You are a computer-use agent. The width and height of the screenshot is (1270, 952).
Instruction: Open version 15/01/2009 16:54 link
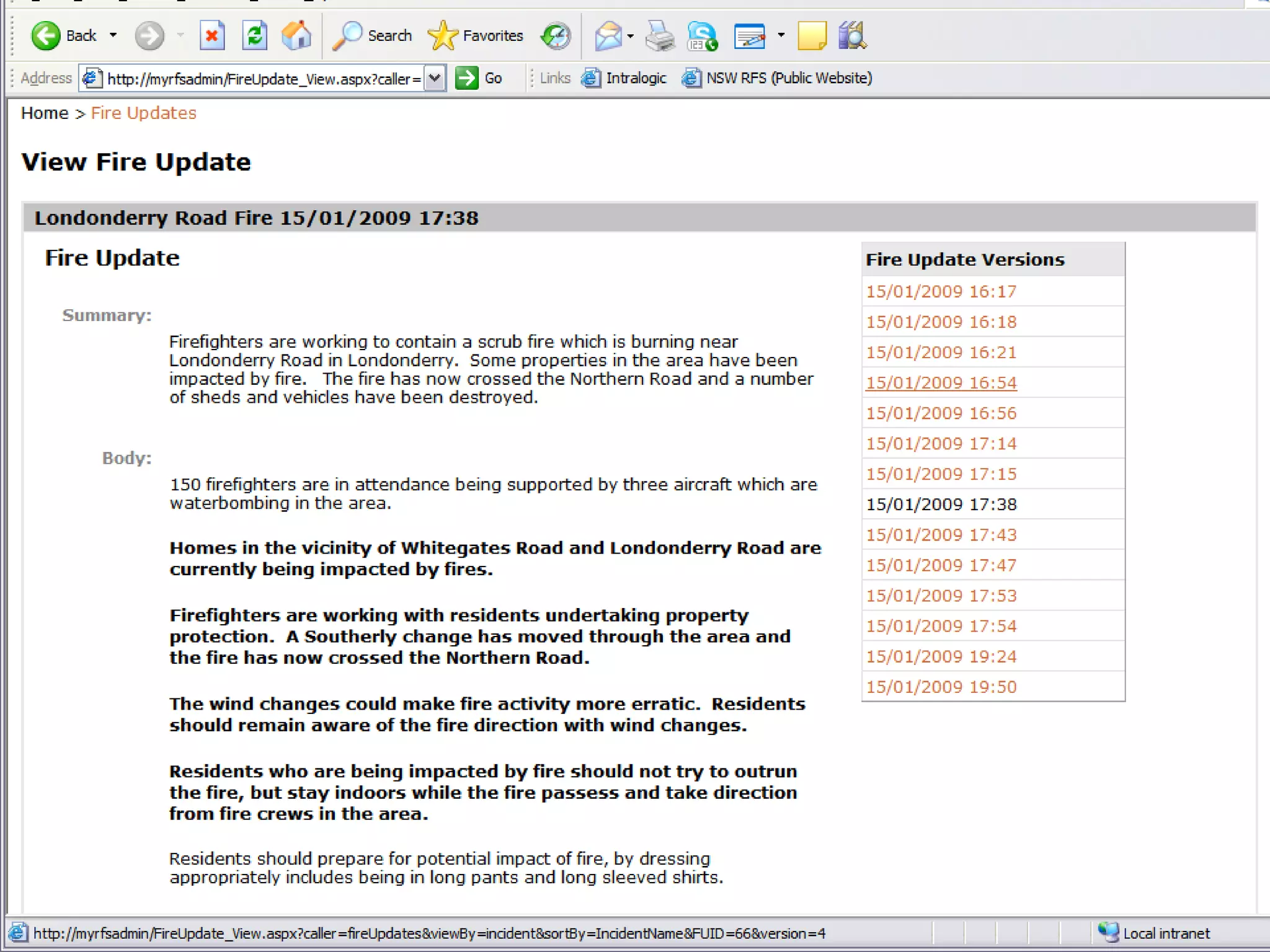(x=941, y=382)
